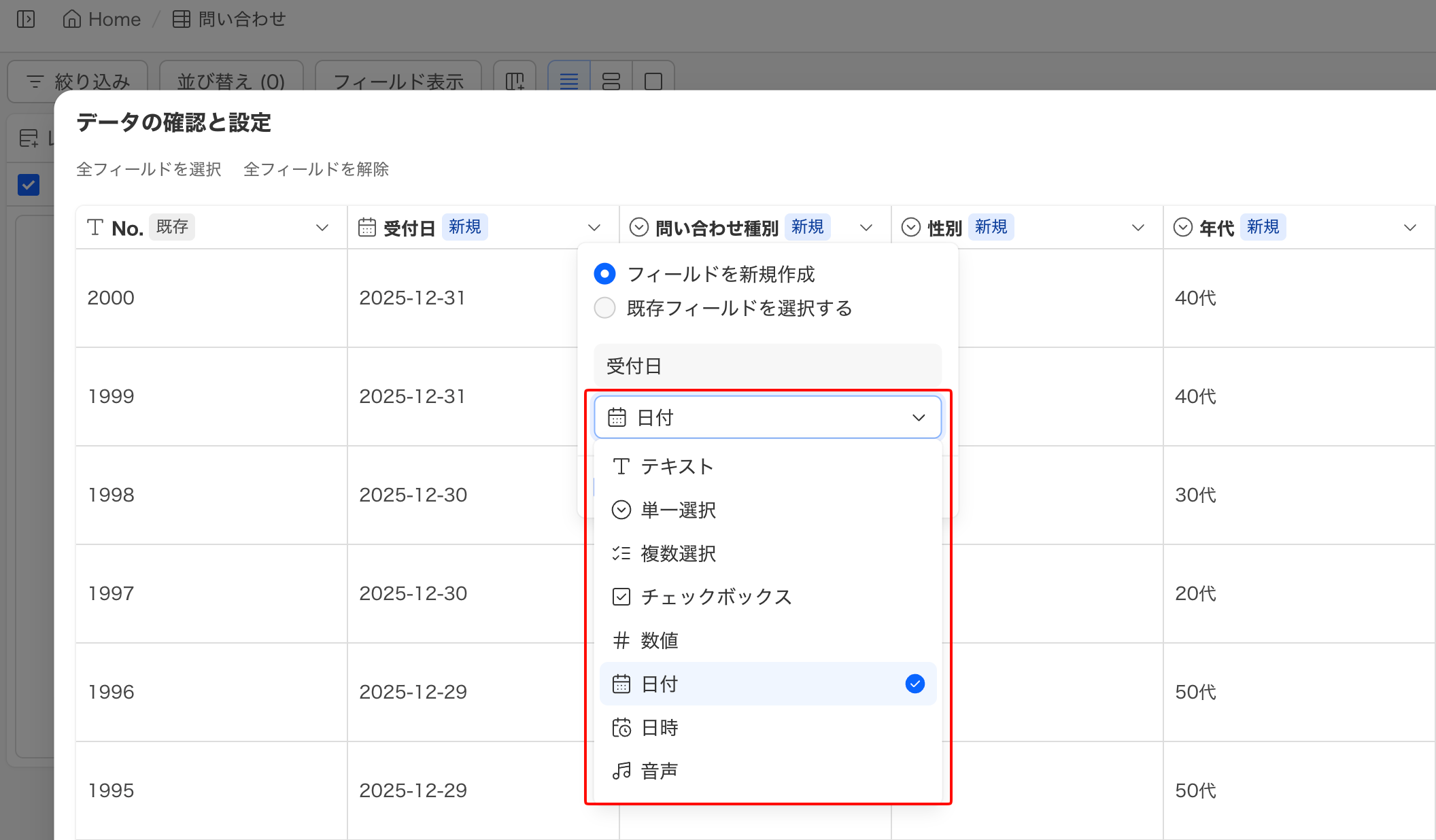The height and width of the screenshot is (840, 1436).
Task: Click 全フィールドを解除 link
Action: click(x=315, y=169)
